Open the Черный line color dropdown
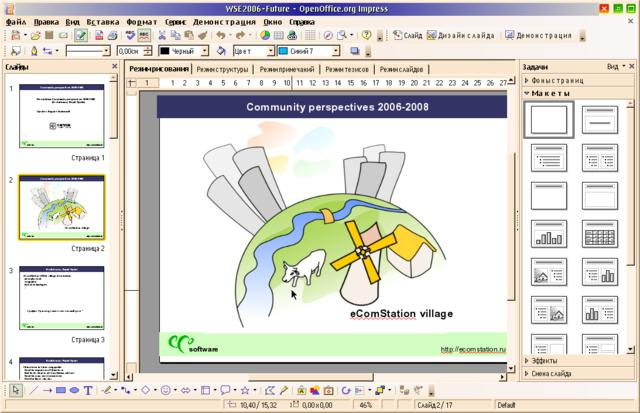The width and height of the screenshot is (640, 413). [x=205, y=51]
